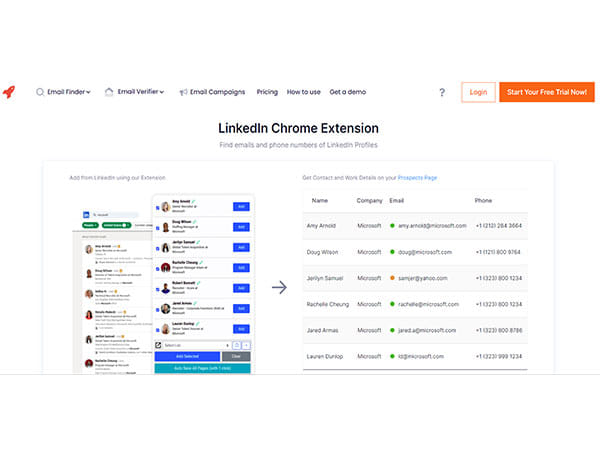Click the question mark help icon
This screenshot has height=450, width=600.
pyautogui.click(x=442, y=92)
